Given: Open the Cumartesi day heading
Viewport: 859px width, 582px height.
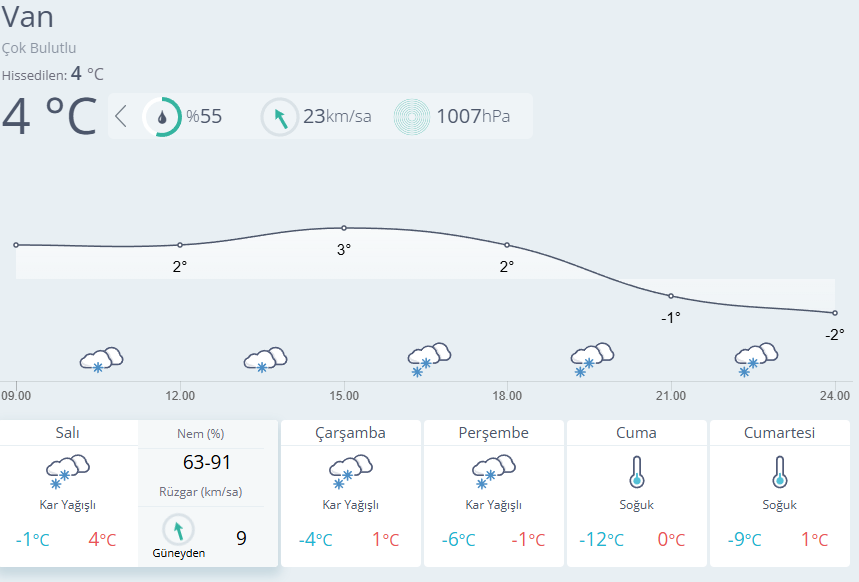Looking at the screenshot, I should point(780,433).
